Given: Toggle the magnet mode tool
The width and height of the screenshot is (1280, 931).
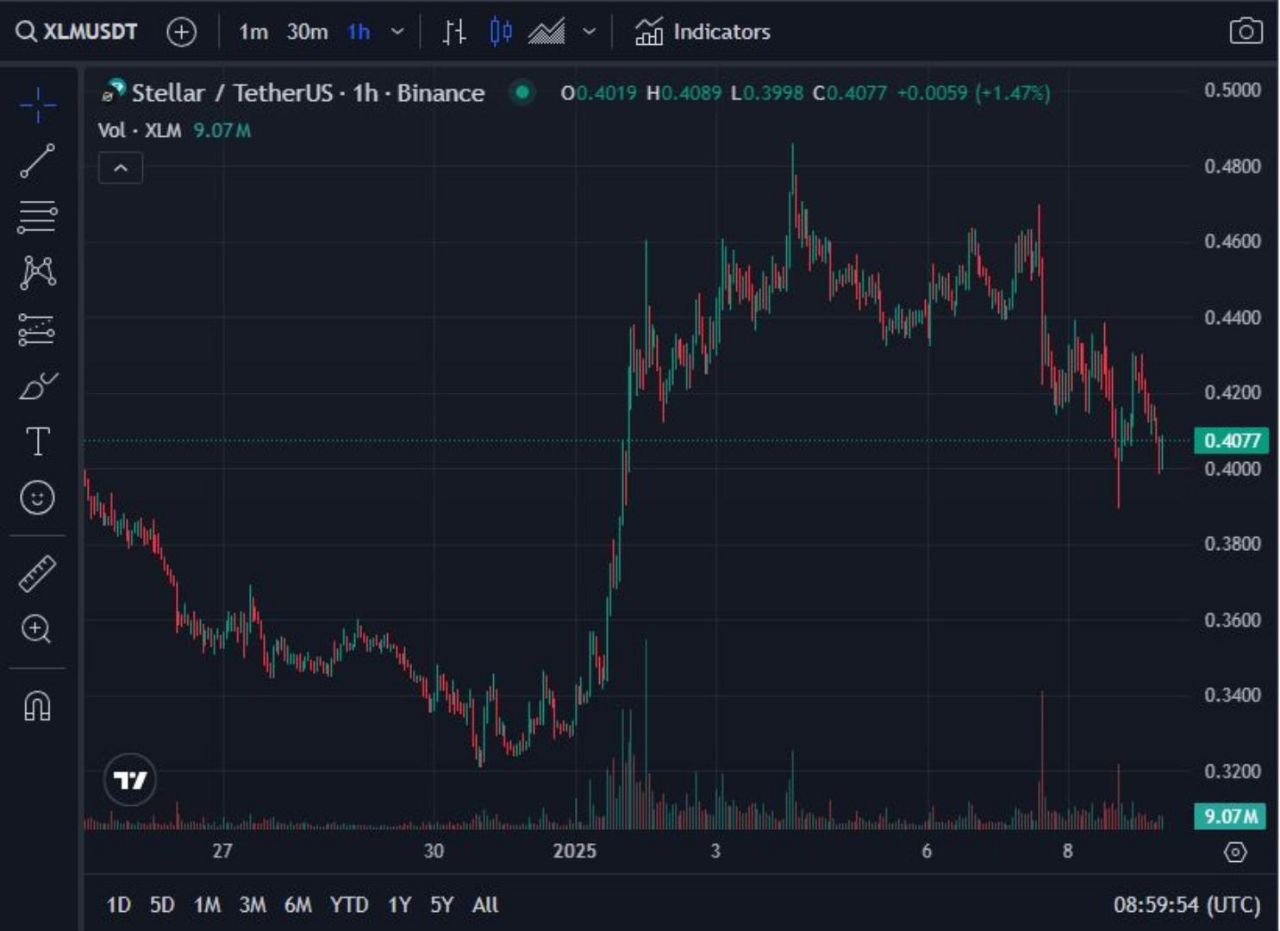Looking at the screenshot, I should [x=38, y=706].
